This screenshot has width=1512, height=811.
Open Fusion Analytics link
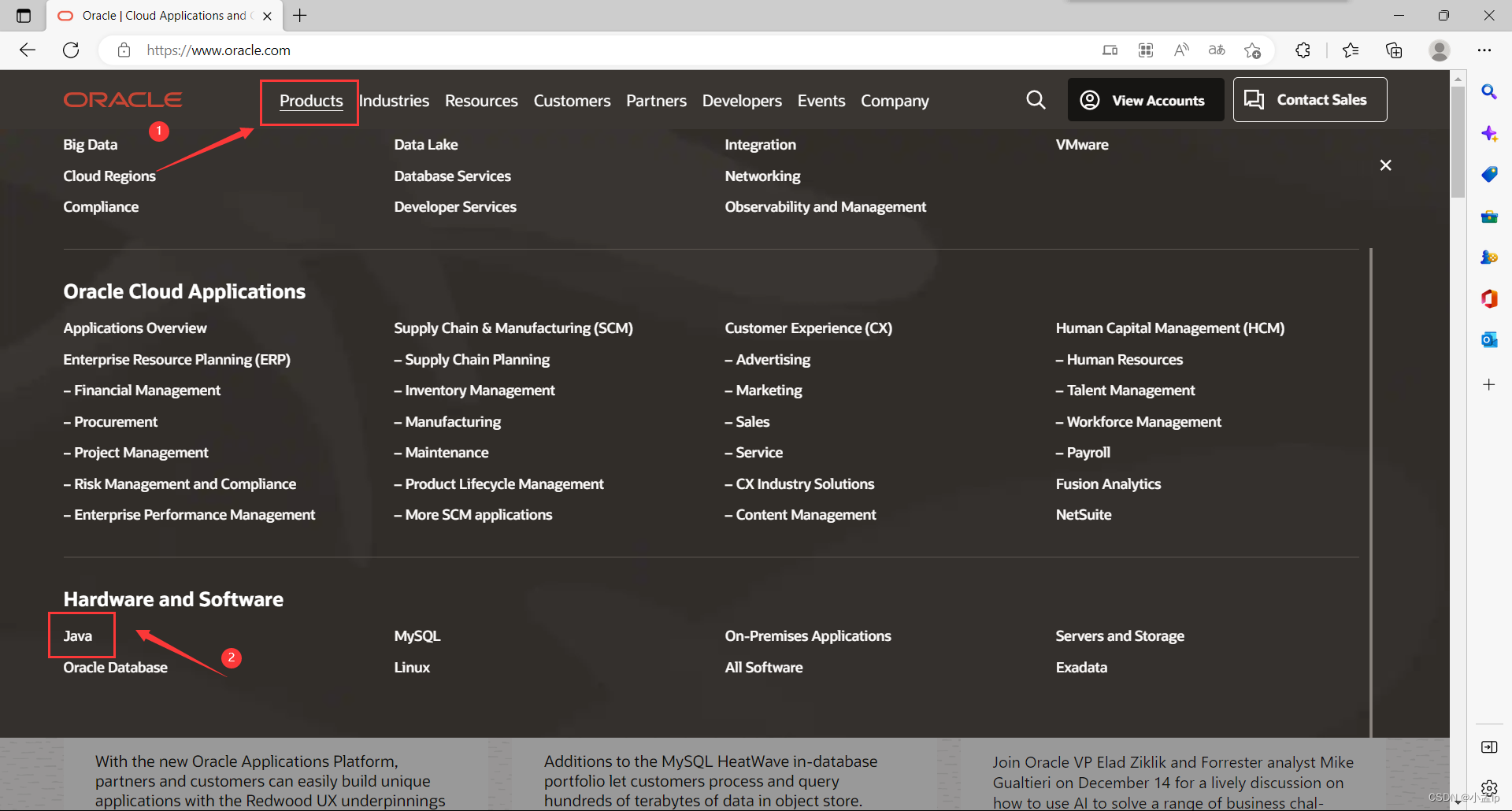(1108, 483)
